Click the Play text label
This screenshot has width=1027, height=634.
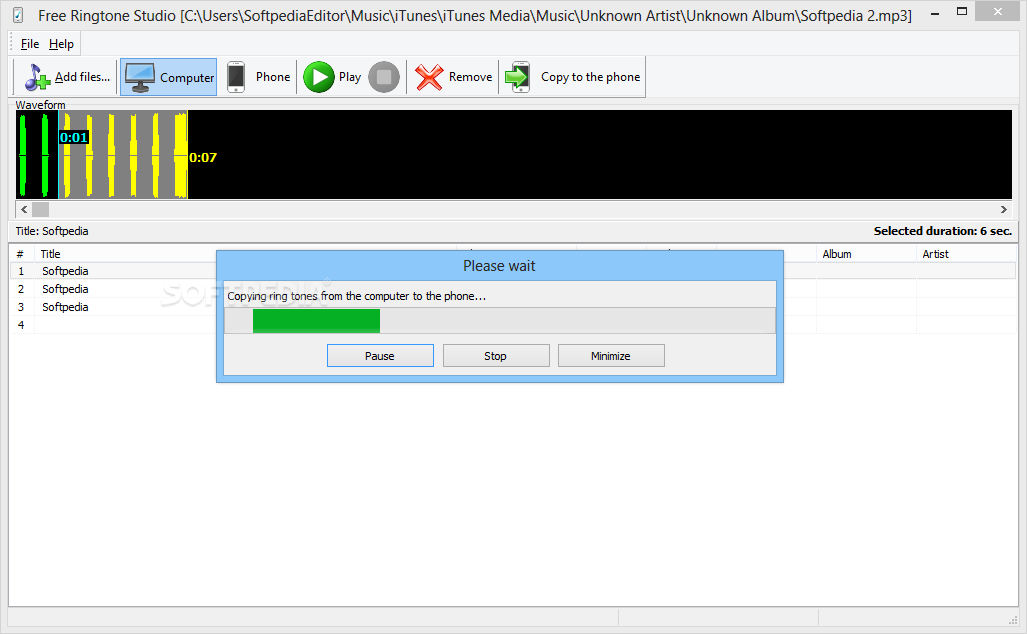click(350, 77)
